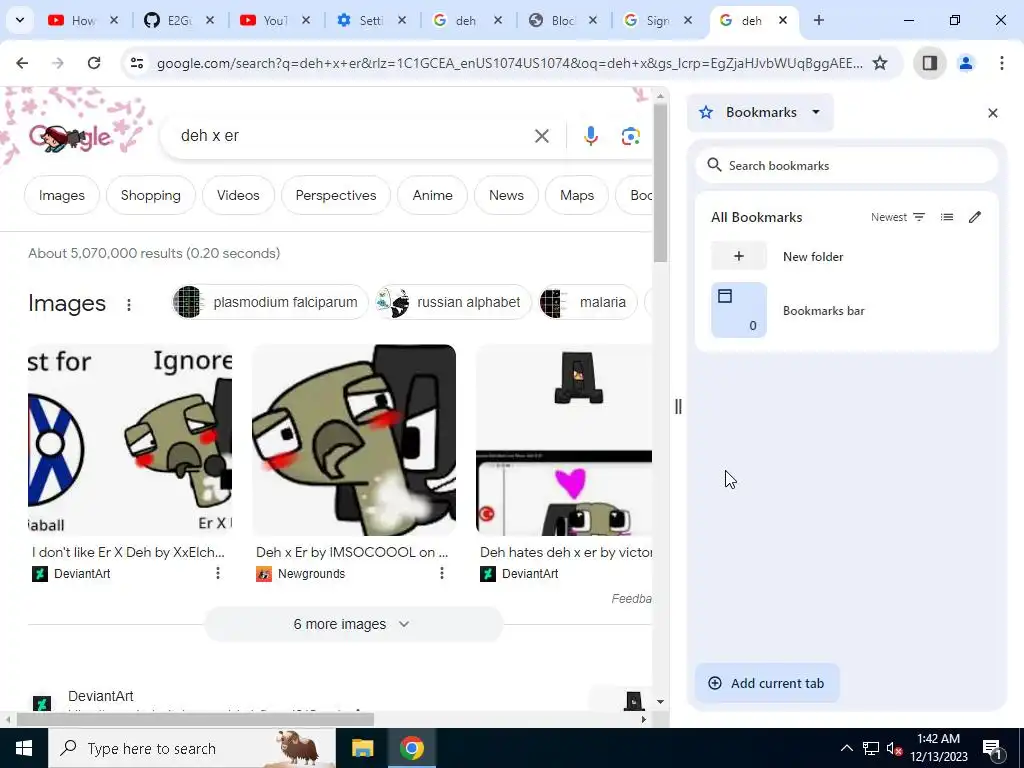Open the Newest sort dropdown

point(898,217)
